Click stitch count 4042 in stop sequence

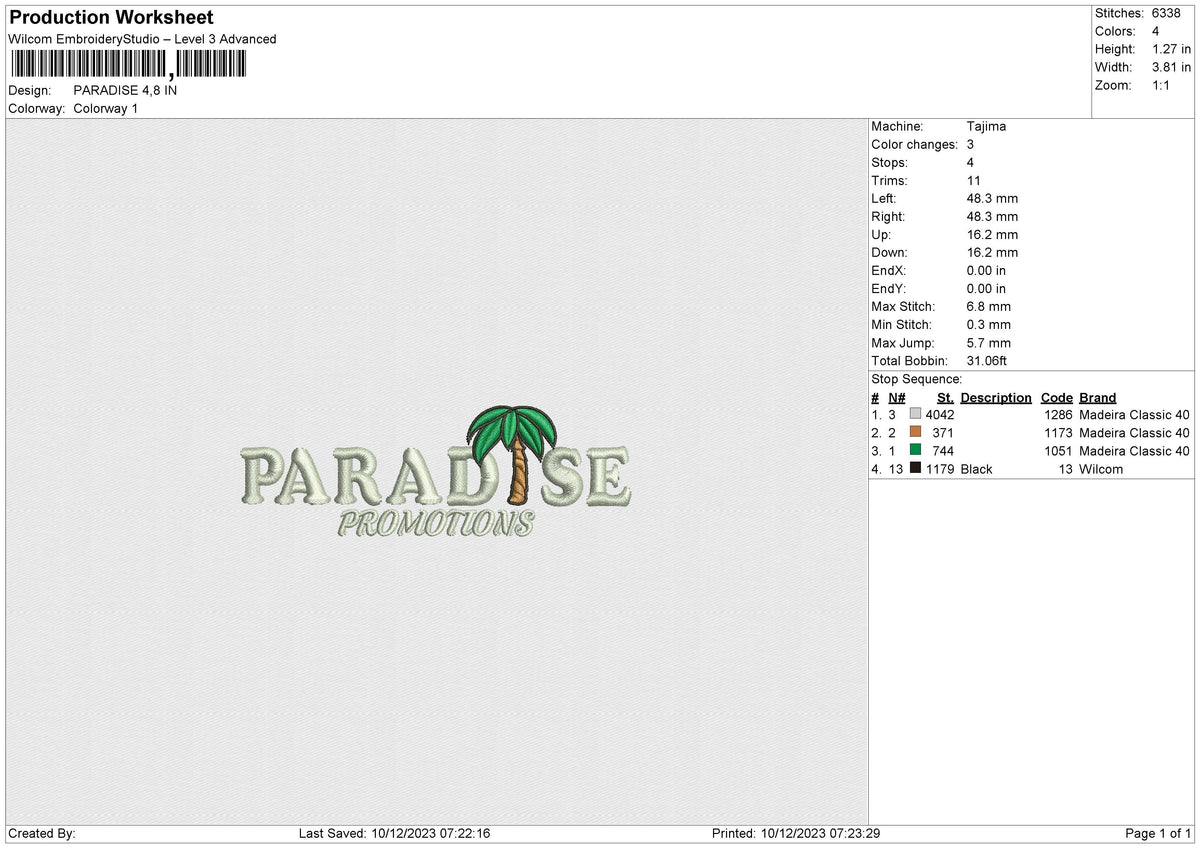(940, 414)
